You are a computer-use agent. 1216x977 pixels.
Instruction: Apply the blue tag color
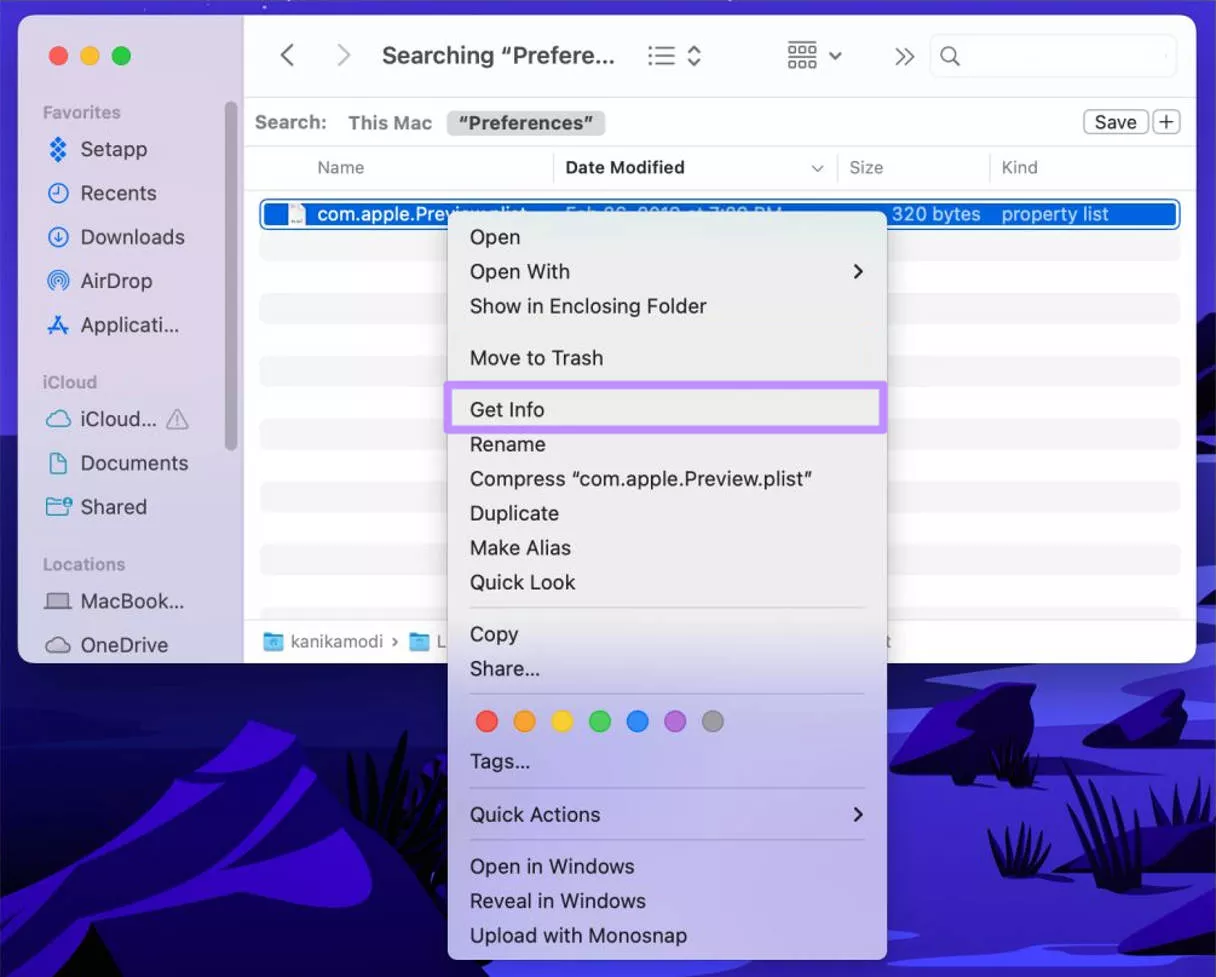pyautogui.click(x=637, y=721)
